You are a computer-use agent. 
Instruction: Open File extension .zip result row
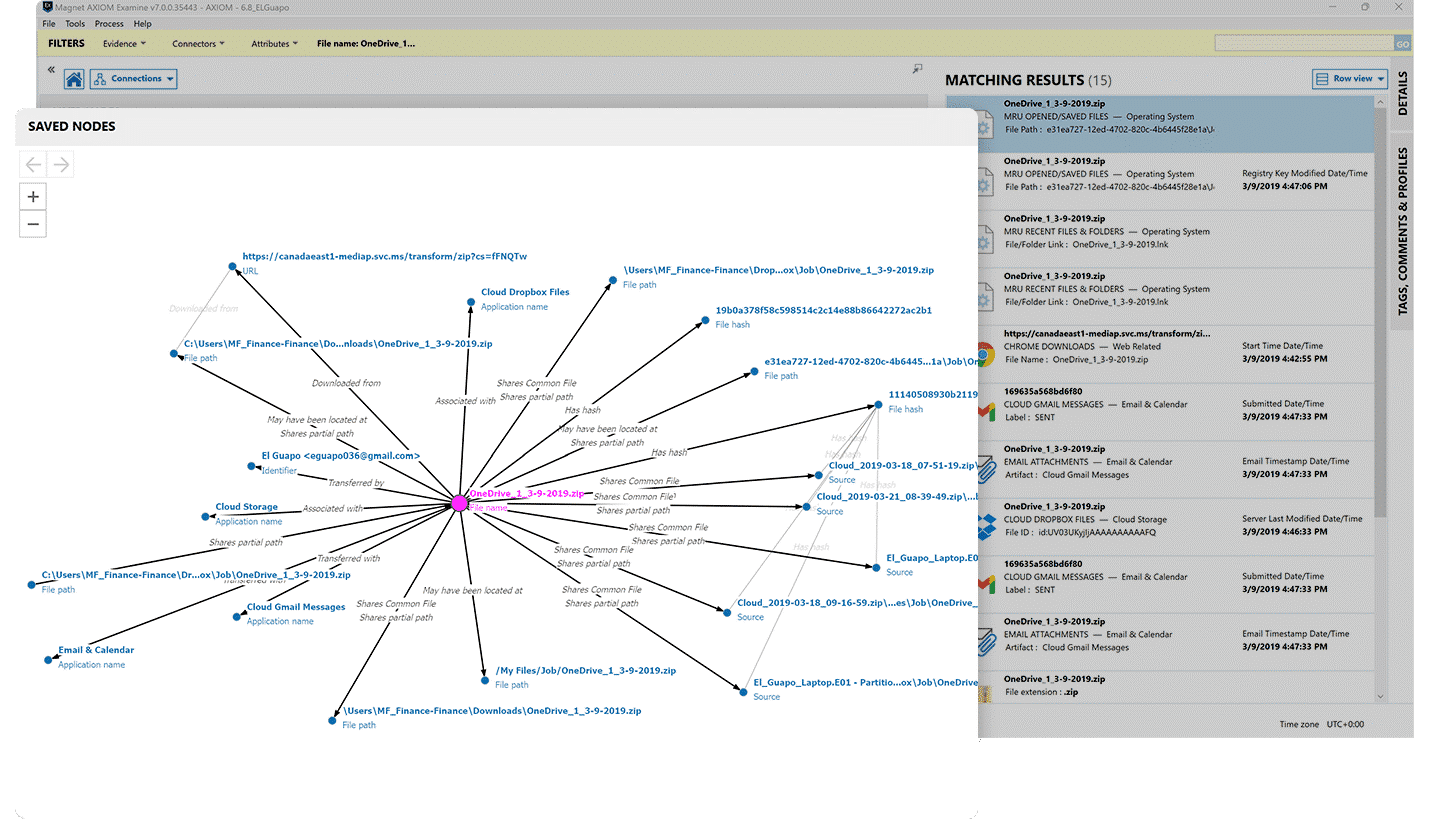1160,686
